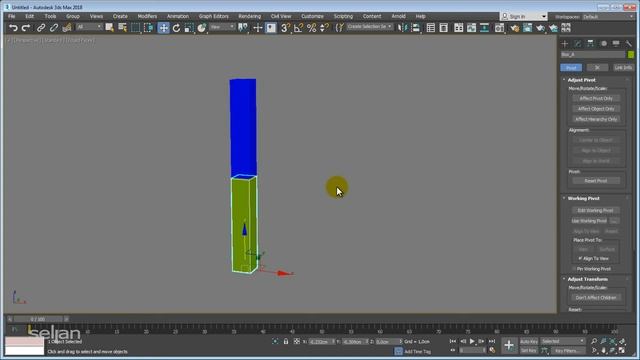Click the Use Pivot Point Center icon
The width and height of the screenshot is (640, 360).
point(243,28)
